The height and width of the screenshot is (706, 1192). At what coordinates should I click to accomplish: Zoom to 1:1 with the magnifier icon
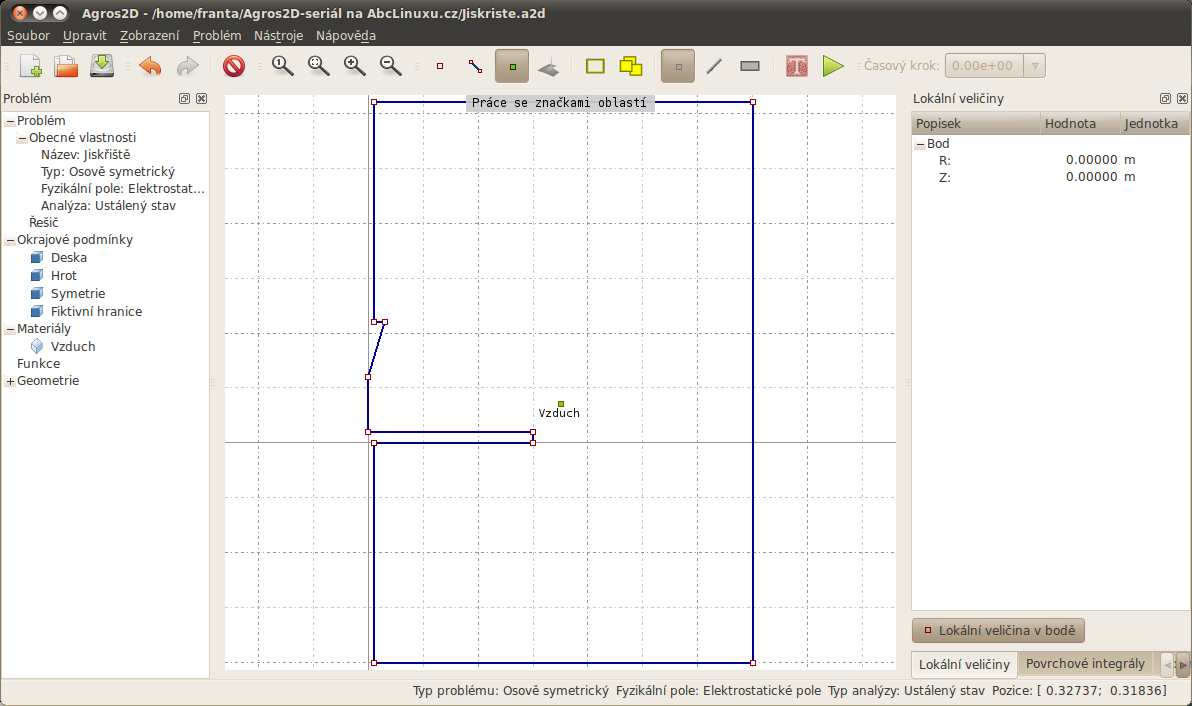click(283, 66)
